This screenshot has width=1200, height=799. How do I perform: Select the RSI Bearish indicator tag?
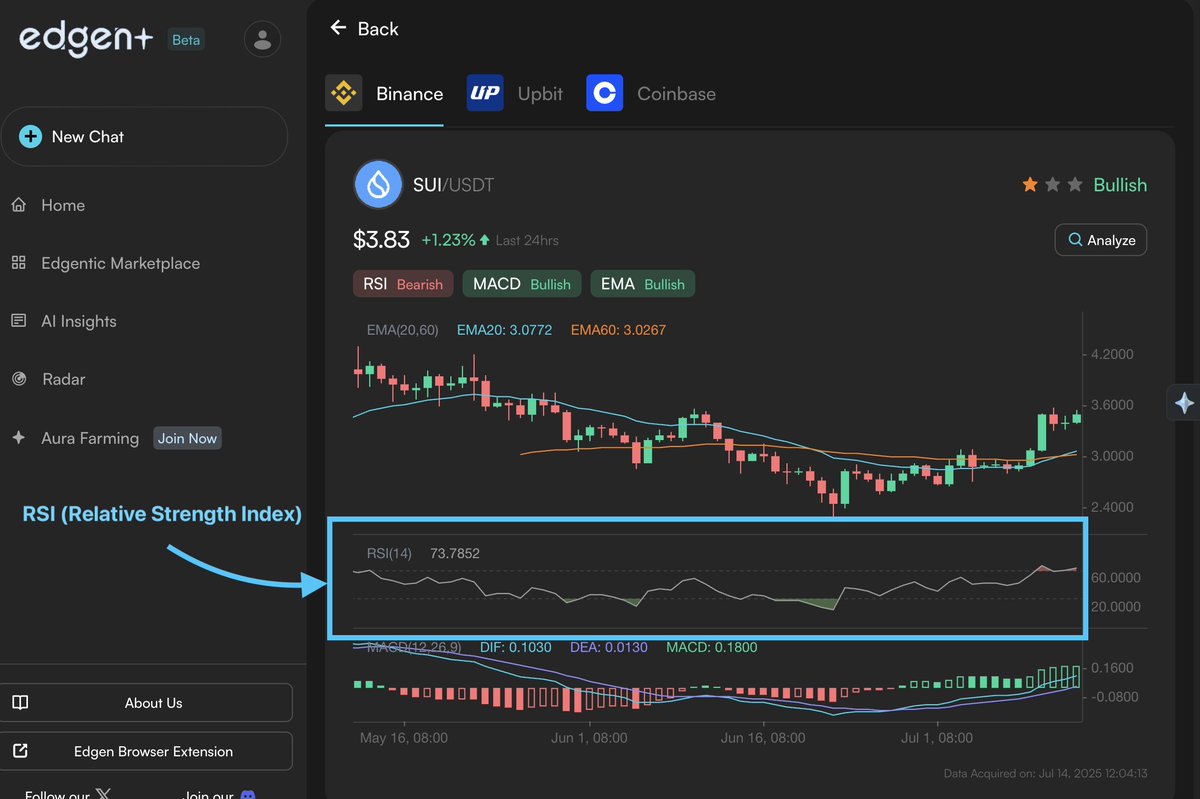tap(404, 284)
